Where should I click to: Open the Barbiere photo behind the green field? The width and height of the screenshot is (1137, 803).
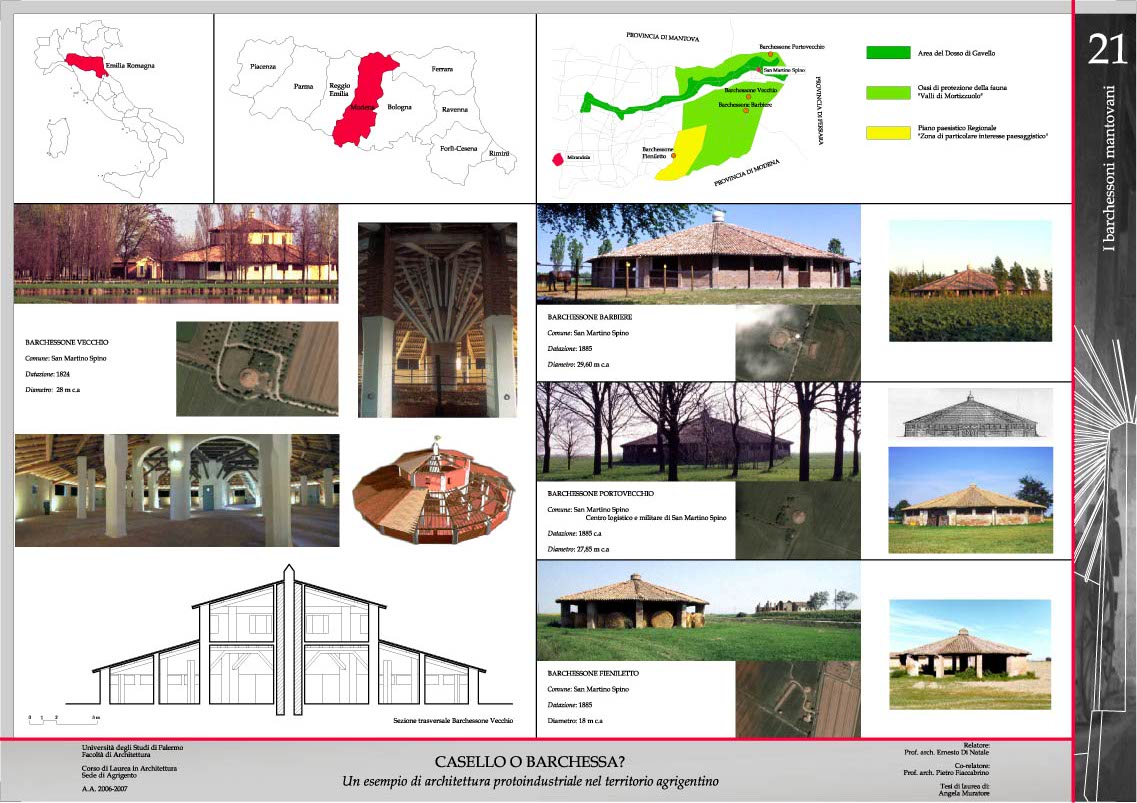pyautogui.click(x=970, y=281)
